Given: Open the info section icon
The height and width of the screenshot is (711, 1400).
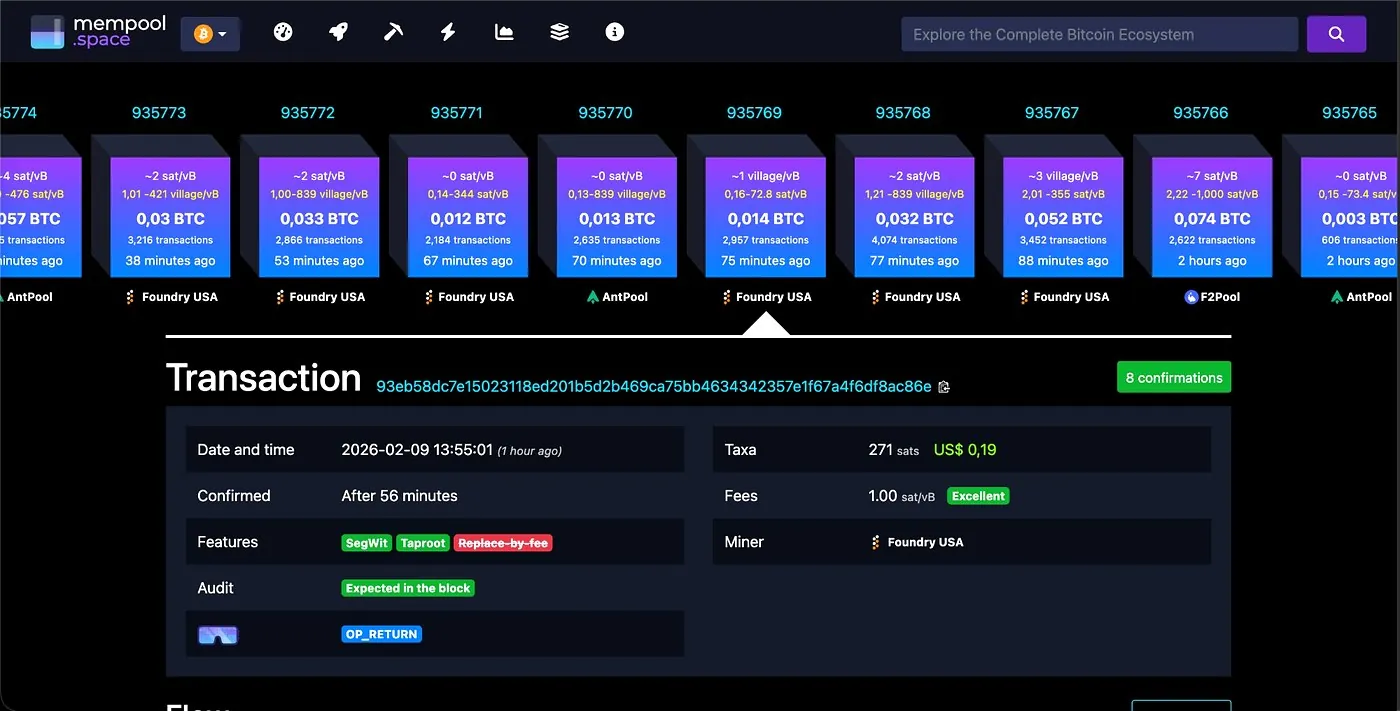Looking at the screenshot, I should pyautogui.click(x=615, y=31).
